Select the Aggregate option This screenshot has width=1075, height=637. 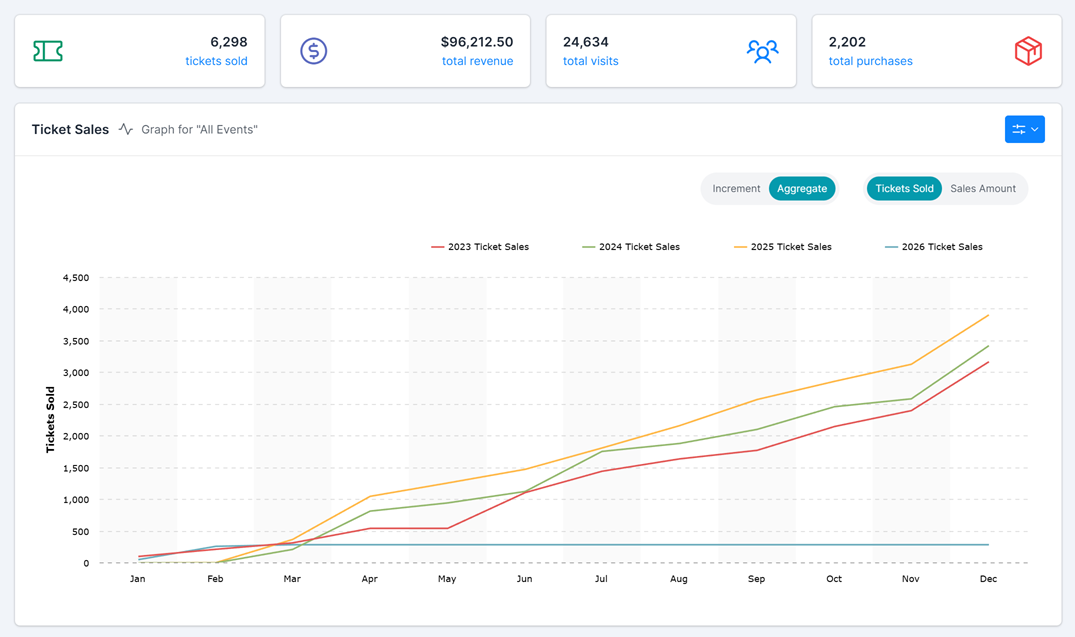(x=802, y=188)
